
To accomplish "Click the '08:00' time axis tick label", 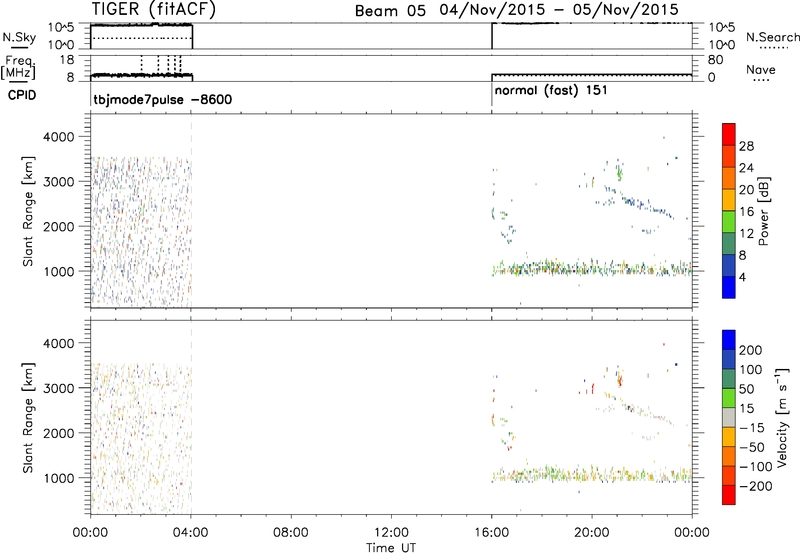I will tap(291, 533).
